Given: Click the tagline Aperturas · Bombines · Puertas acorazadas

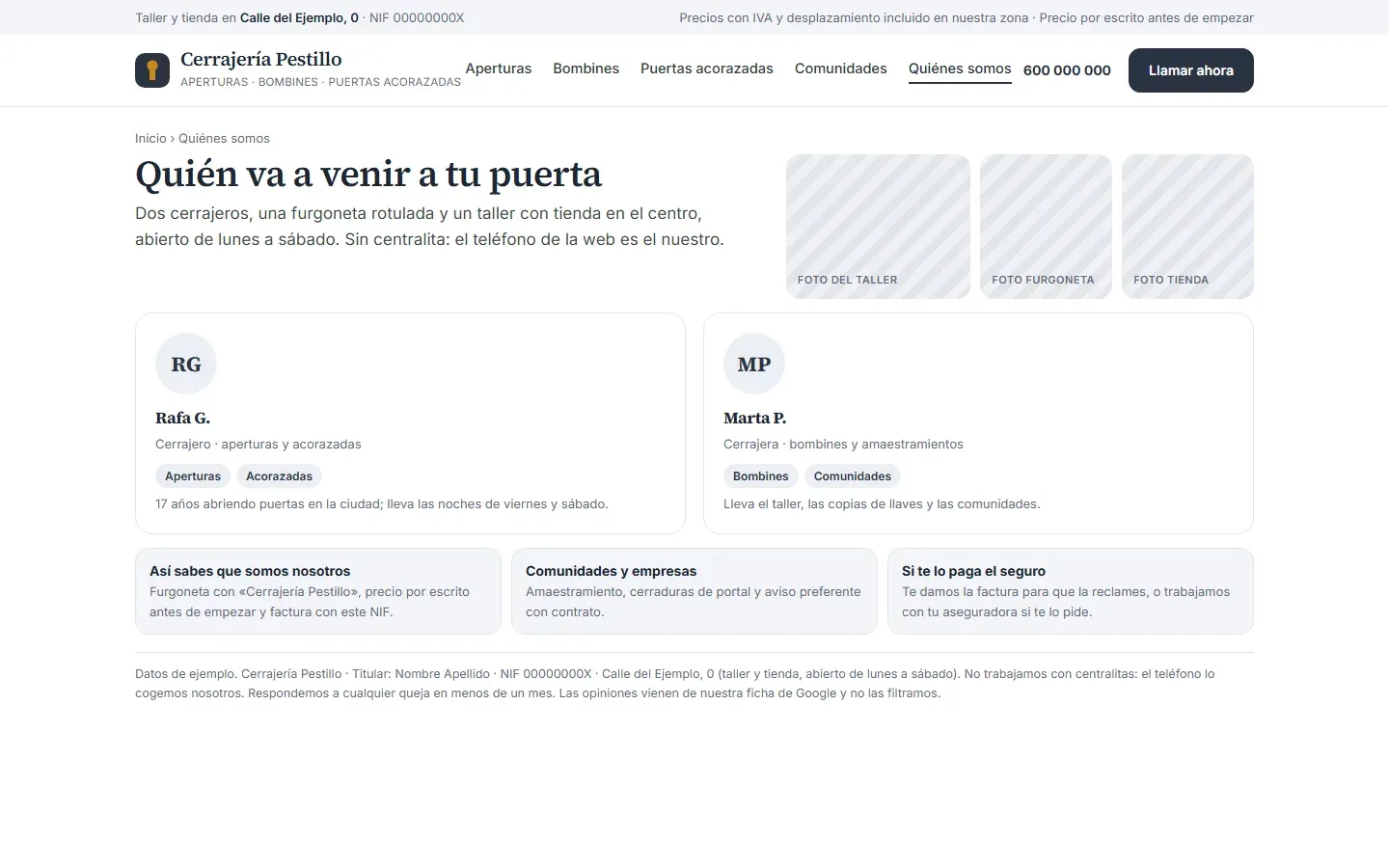Looking at the screenshot, I should pyautogui.click(x=320, y=82).
